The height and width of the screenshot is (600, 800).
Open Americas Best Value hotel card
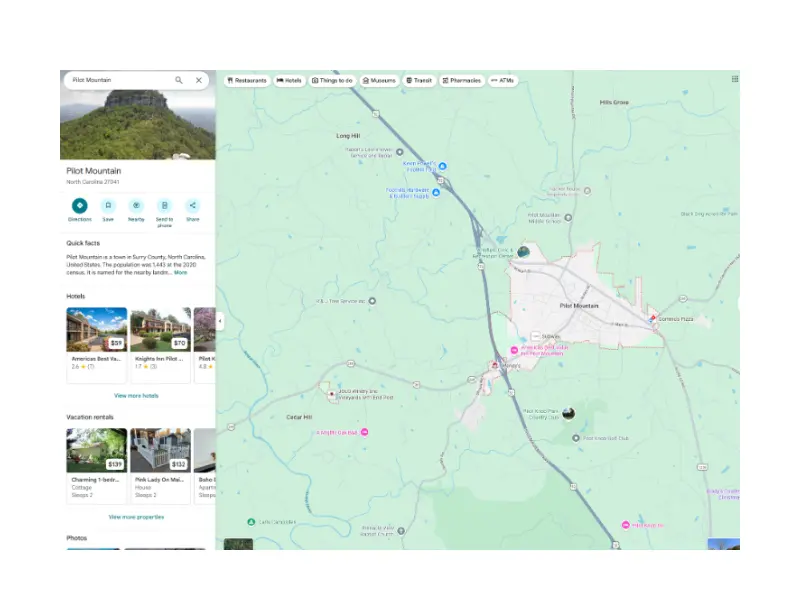coord(97,343)
